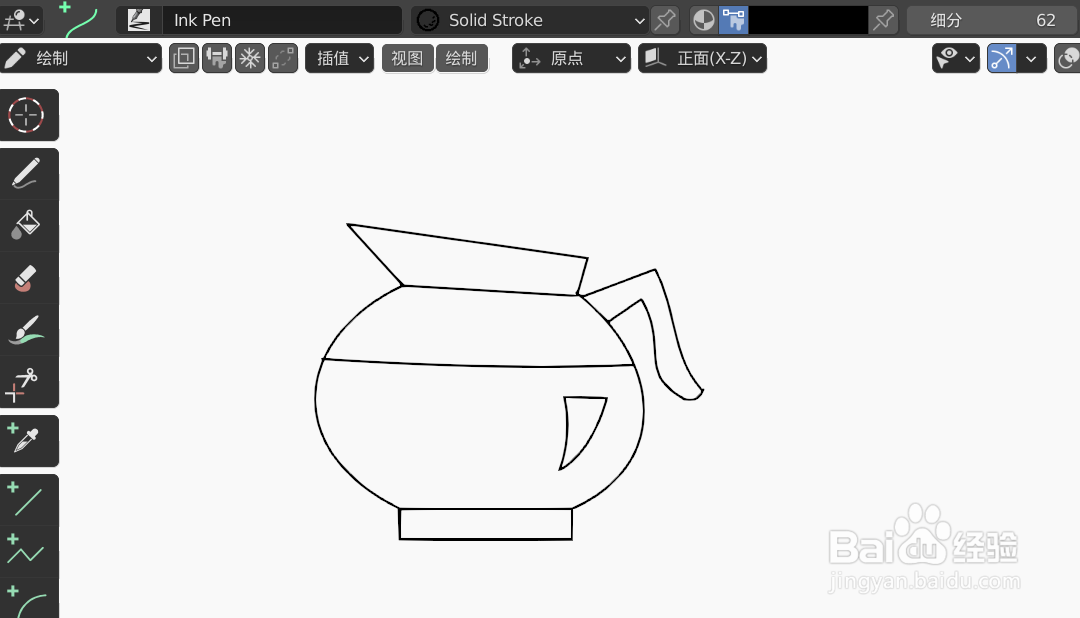Click the Ink Pen brush thumbnail icon
The image size is (1080, 618).
click(139, 20)
